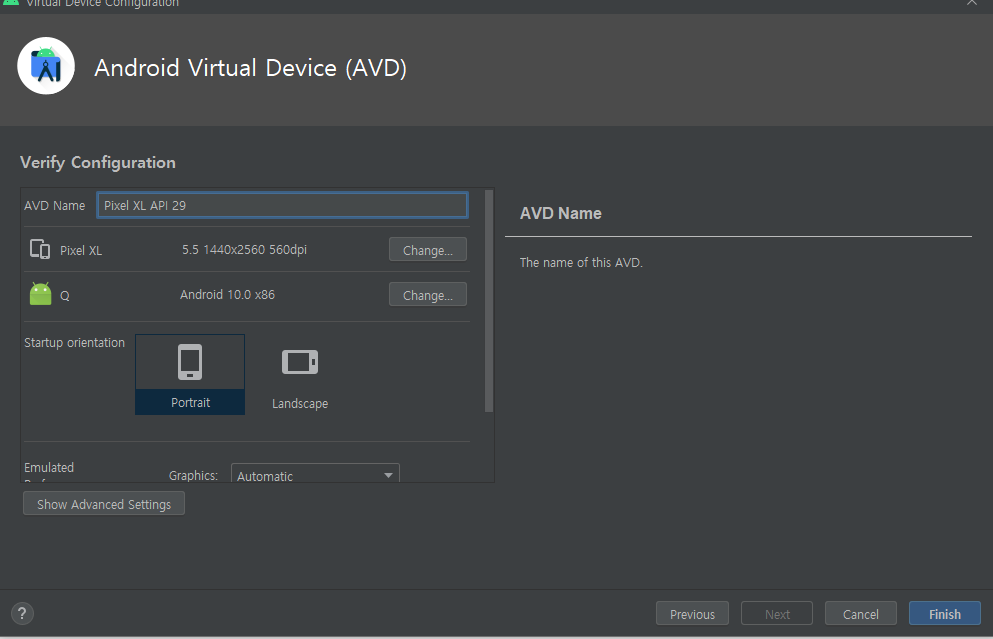Click the Android icon in the title bar
The height and width of the screenshot is (639, 993).
point(11,3)
